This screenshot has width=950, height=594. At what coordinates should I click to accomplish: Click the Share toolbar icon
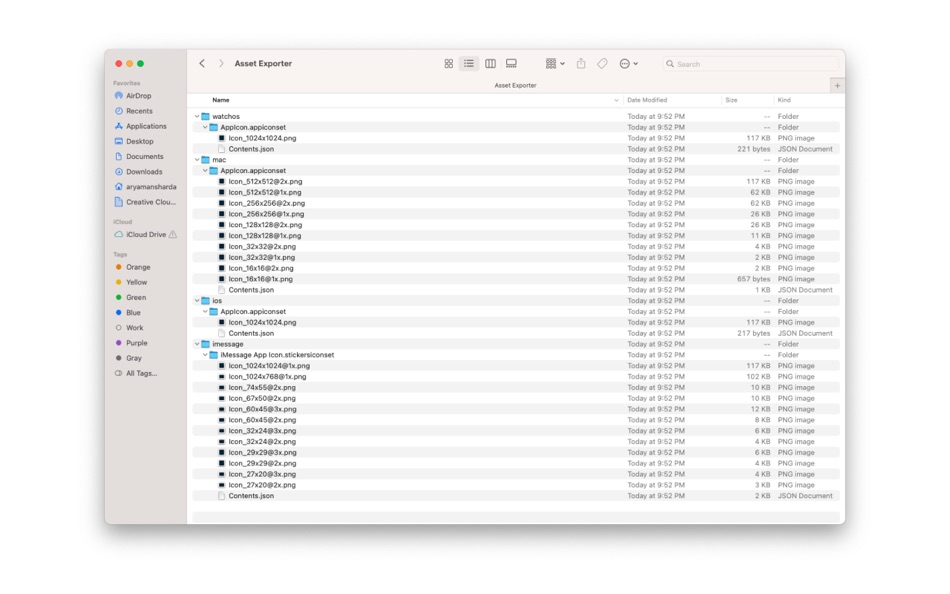point(581,64)
